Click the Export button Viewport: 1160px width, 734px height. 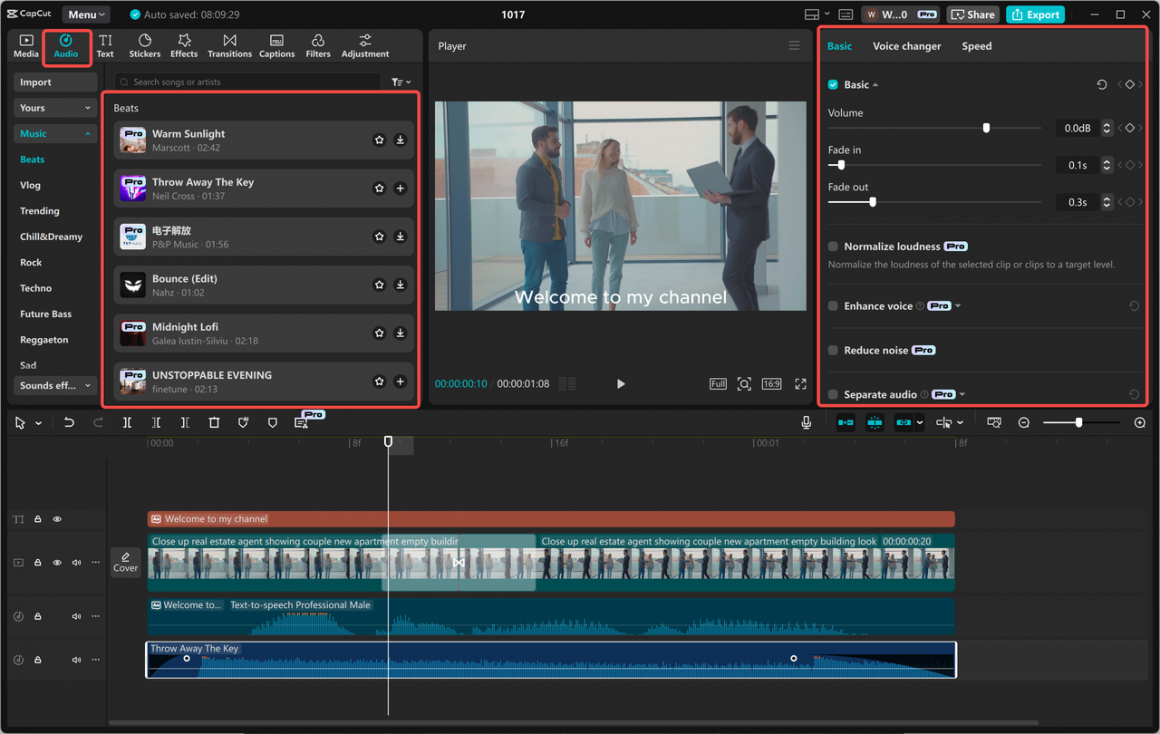1035,15
